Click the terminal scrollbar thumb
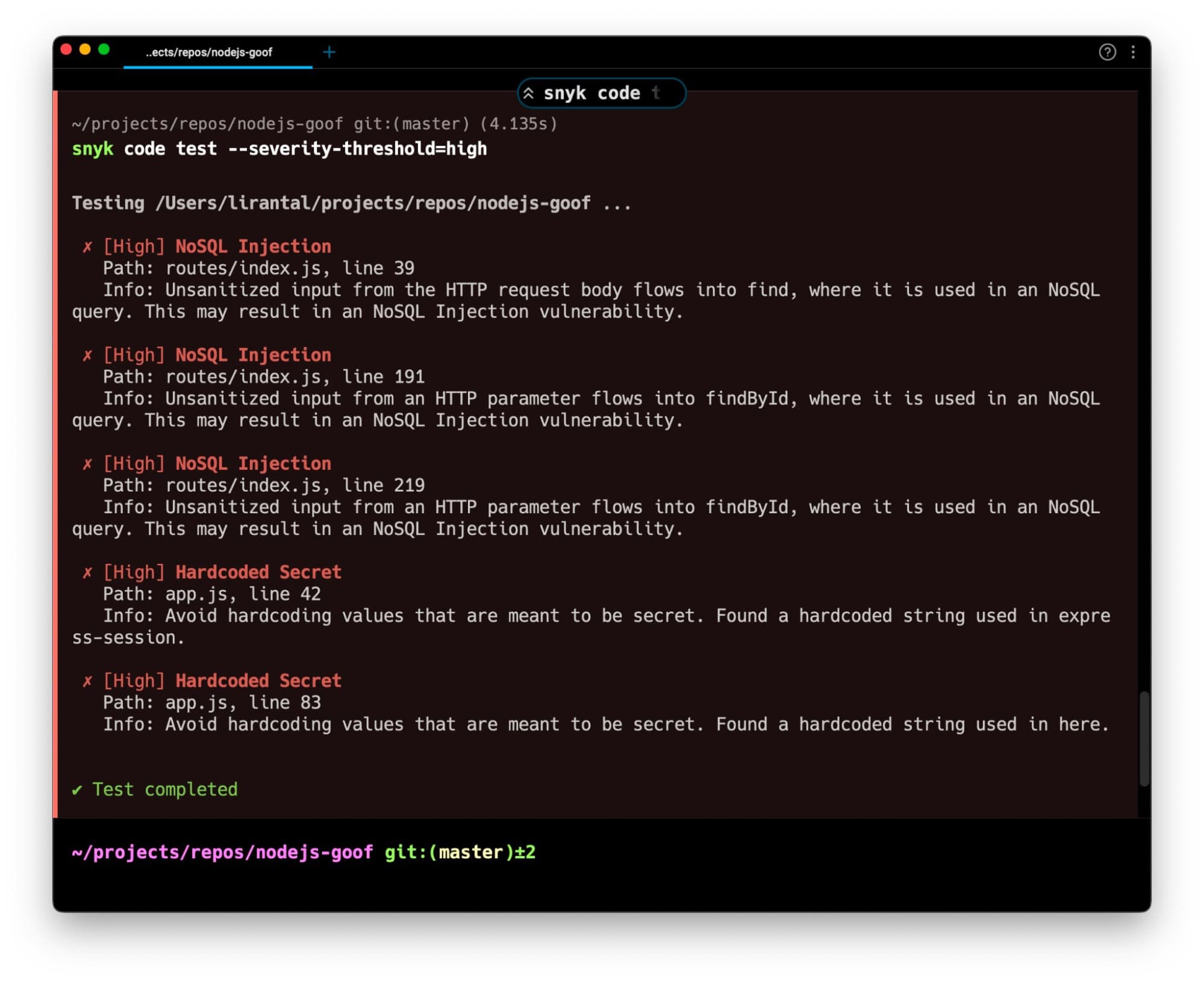This screenshot has height=983, width=1204. (x=1144, y=739)
